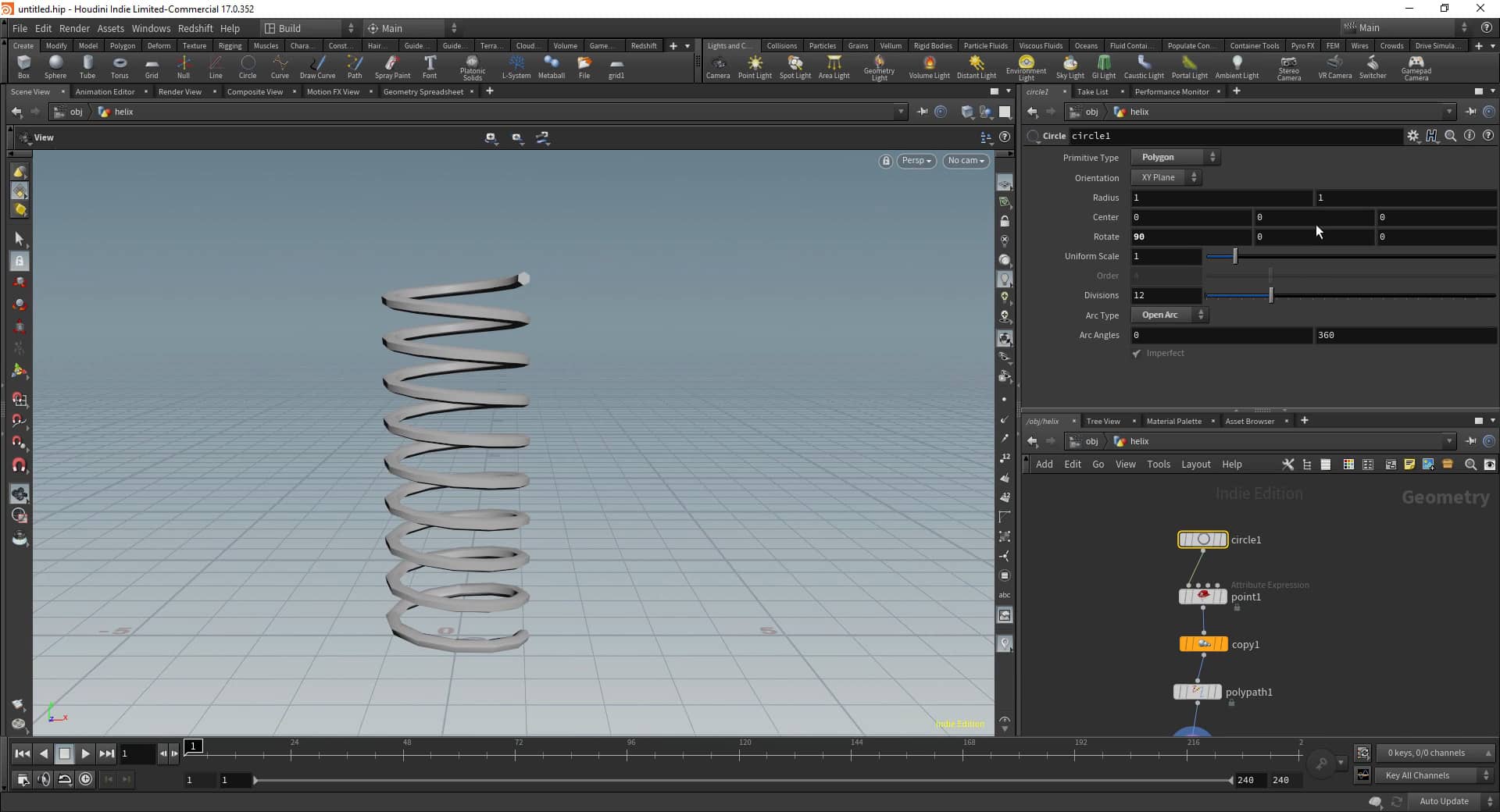Activate the L-System shelf tool
Screen dimensions: 1500x812
pos(515,68)
